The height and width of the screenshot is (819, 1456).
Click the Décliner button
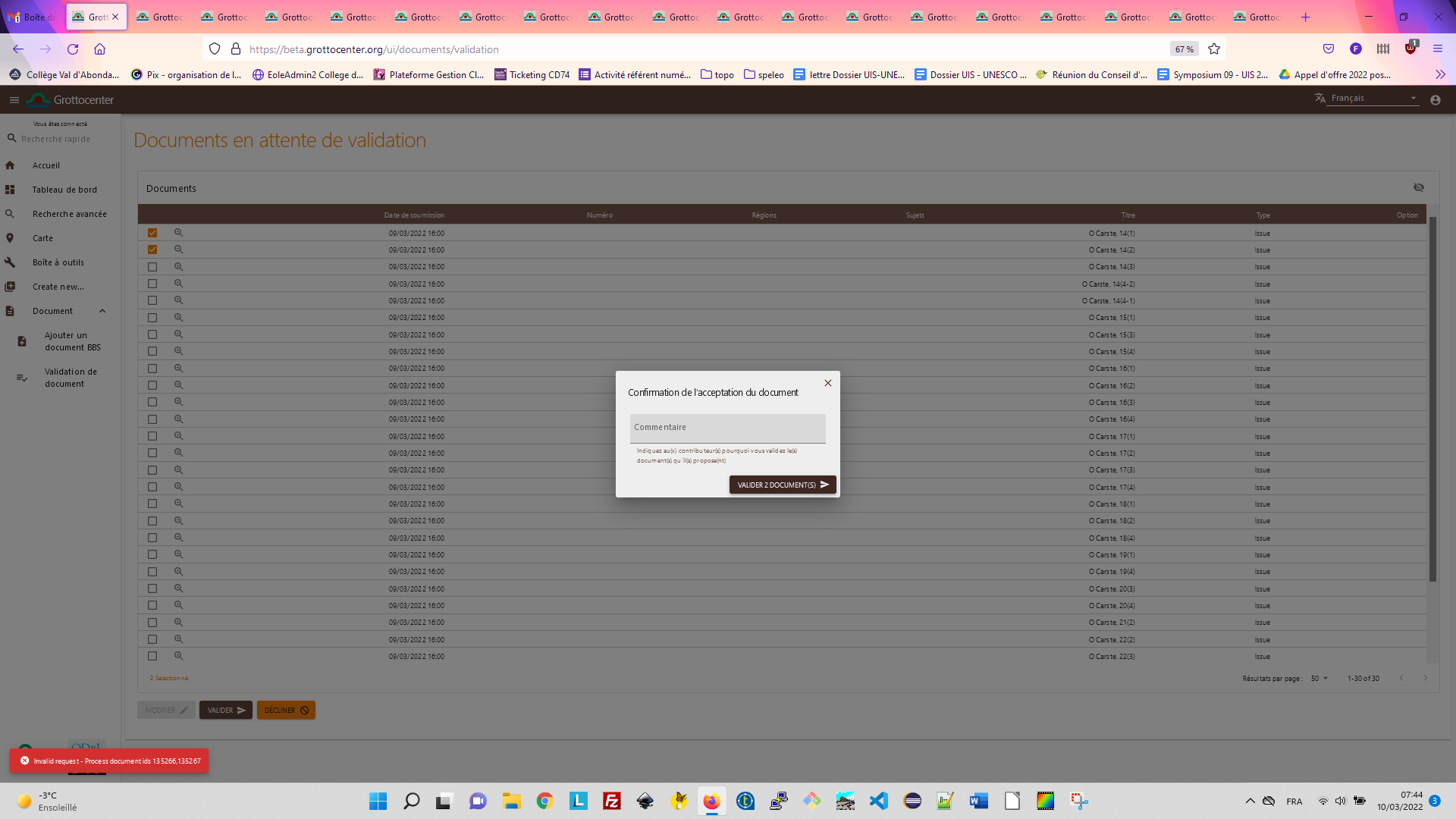(x=286, y=711)
